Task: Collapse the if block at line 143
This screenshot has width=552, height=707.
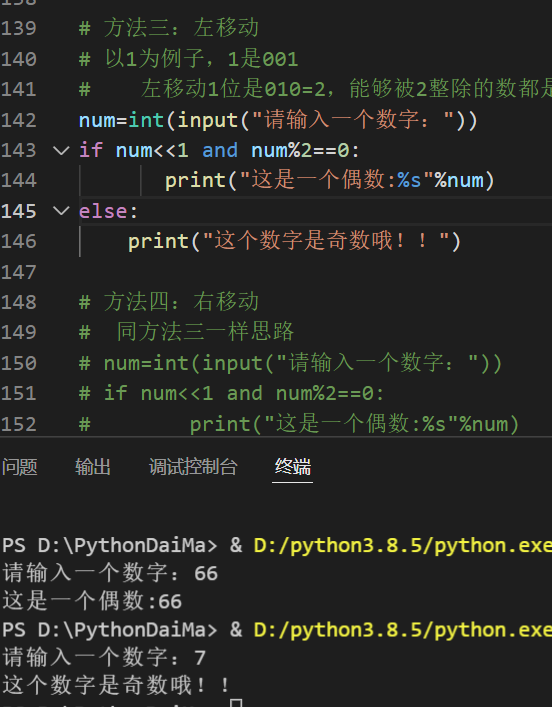Action: click(61, 150)
